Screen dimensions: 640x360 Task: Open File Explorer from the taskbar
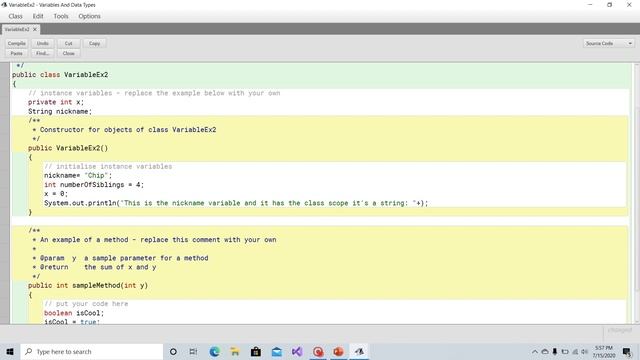(x=235, y=351)
